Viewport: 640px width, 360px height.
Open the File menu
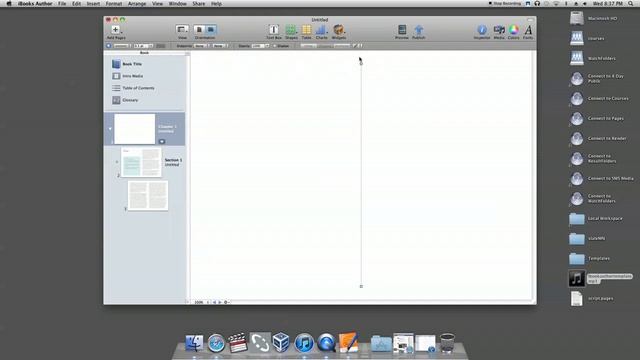(x=62, y=4)
